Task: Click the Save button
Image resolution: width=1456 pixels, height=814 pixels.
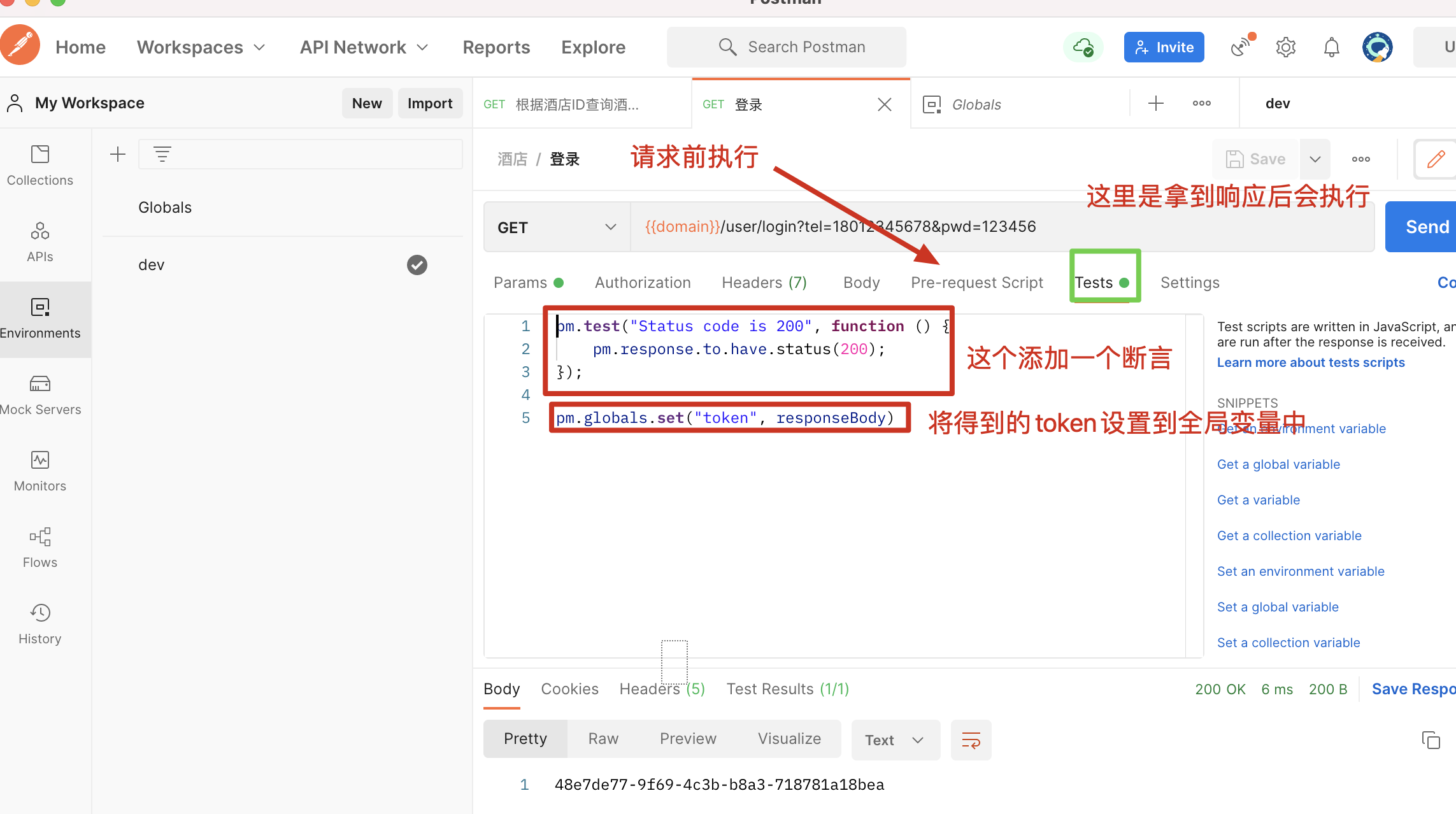Action: pos(1256,159)
